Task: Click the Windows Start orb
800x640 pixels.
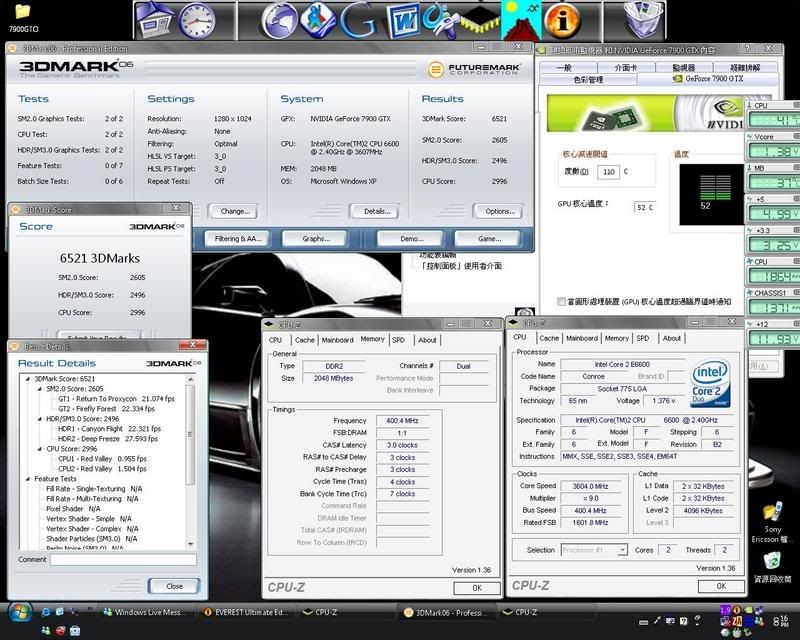Action: tap(20, 612)
